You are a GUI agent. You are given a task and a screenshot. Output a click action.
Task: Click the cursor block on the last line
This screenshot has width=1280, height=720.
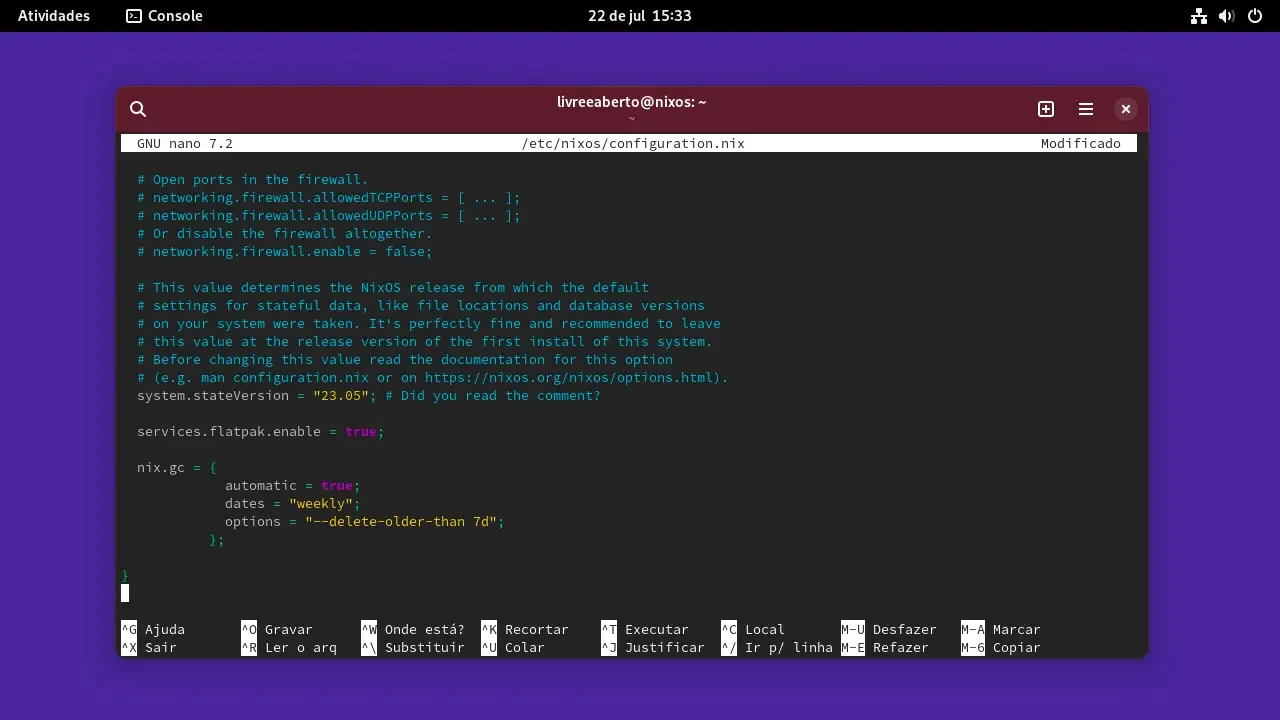125,593
